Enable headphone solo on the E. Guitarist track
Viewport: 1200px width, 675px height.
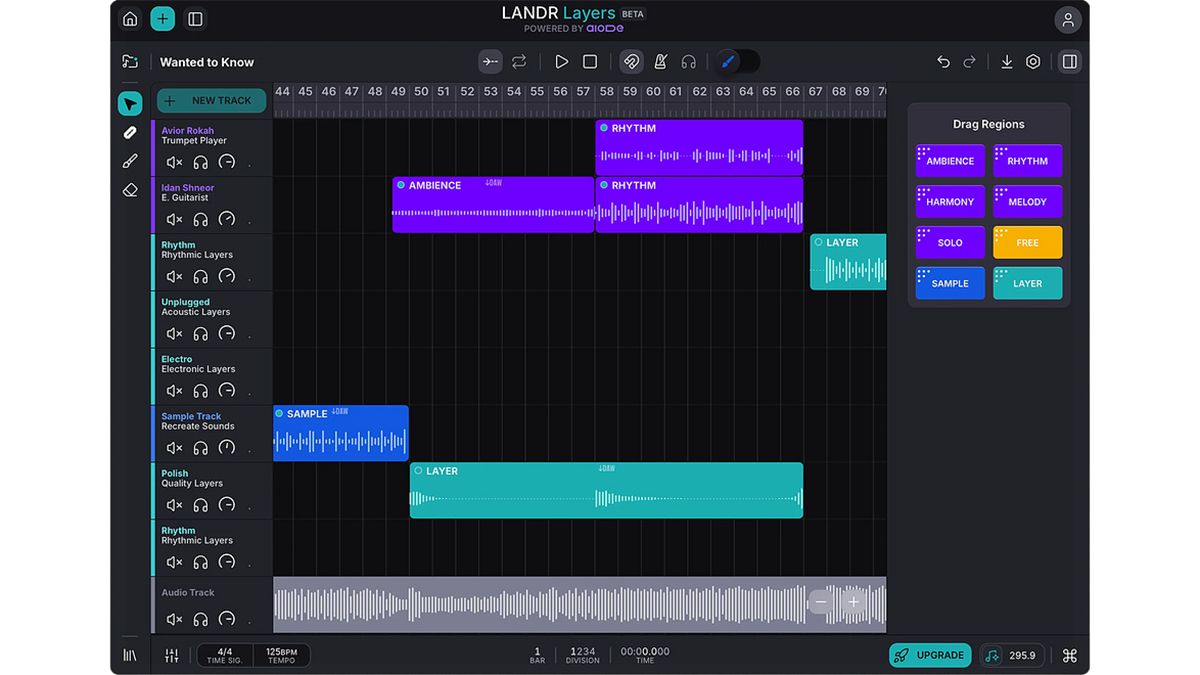200,218
